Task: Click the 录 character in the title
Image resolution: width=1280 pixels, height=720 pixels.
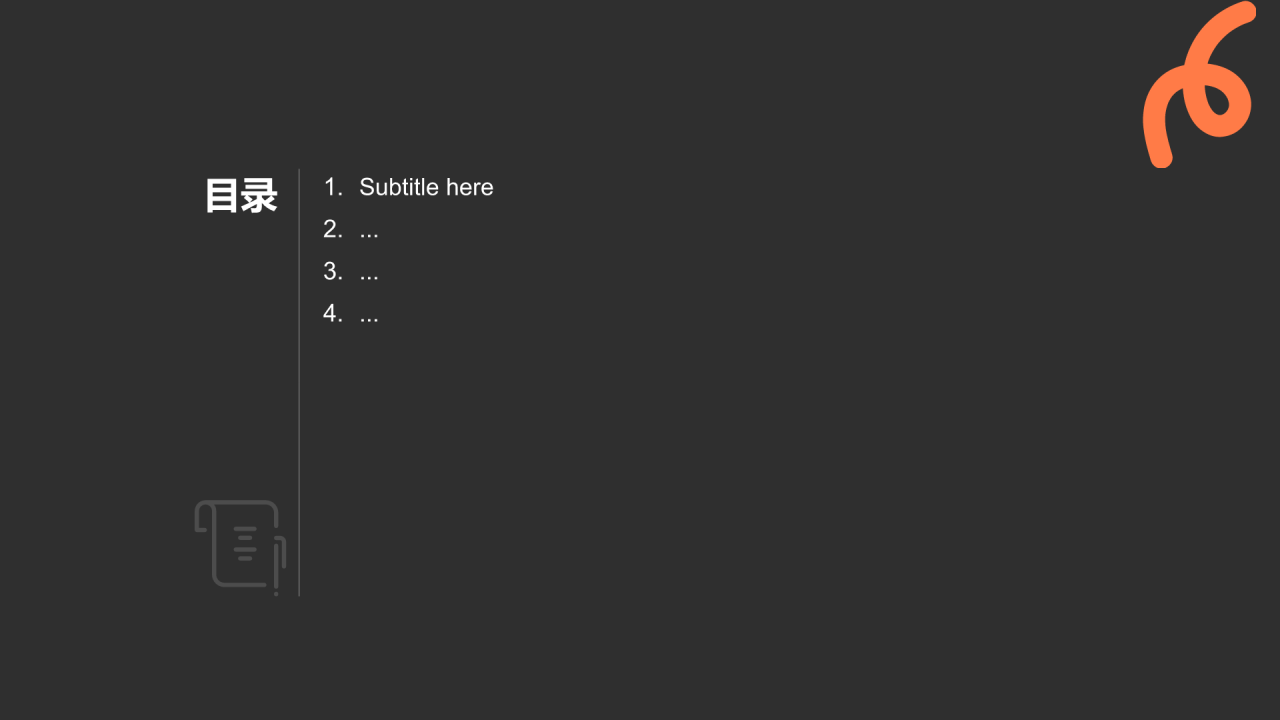Action: (259, 196)
